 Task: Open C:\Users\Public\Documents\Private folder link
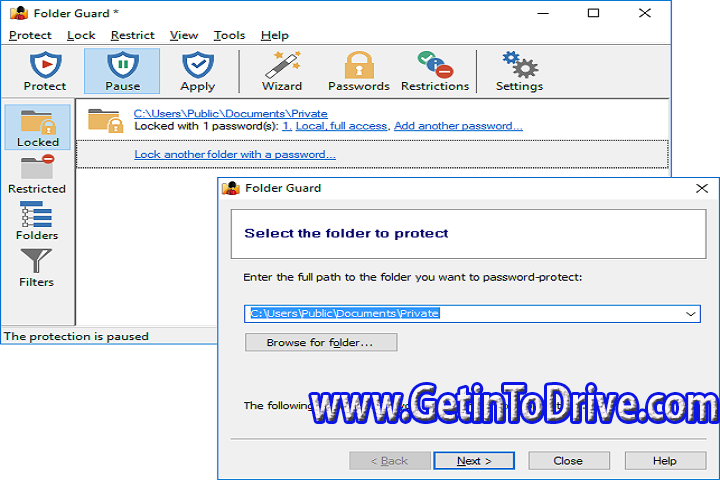tap(231, 113)
